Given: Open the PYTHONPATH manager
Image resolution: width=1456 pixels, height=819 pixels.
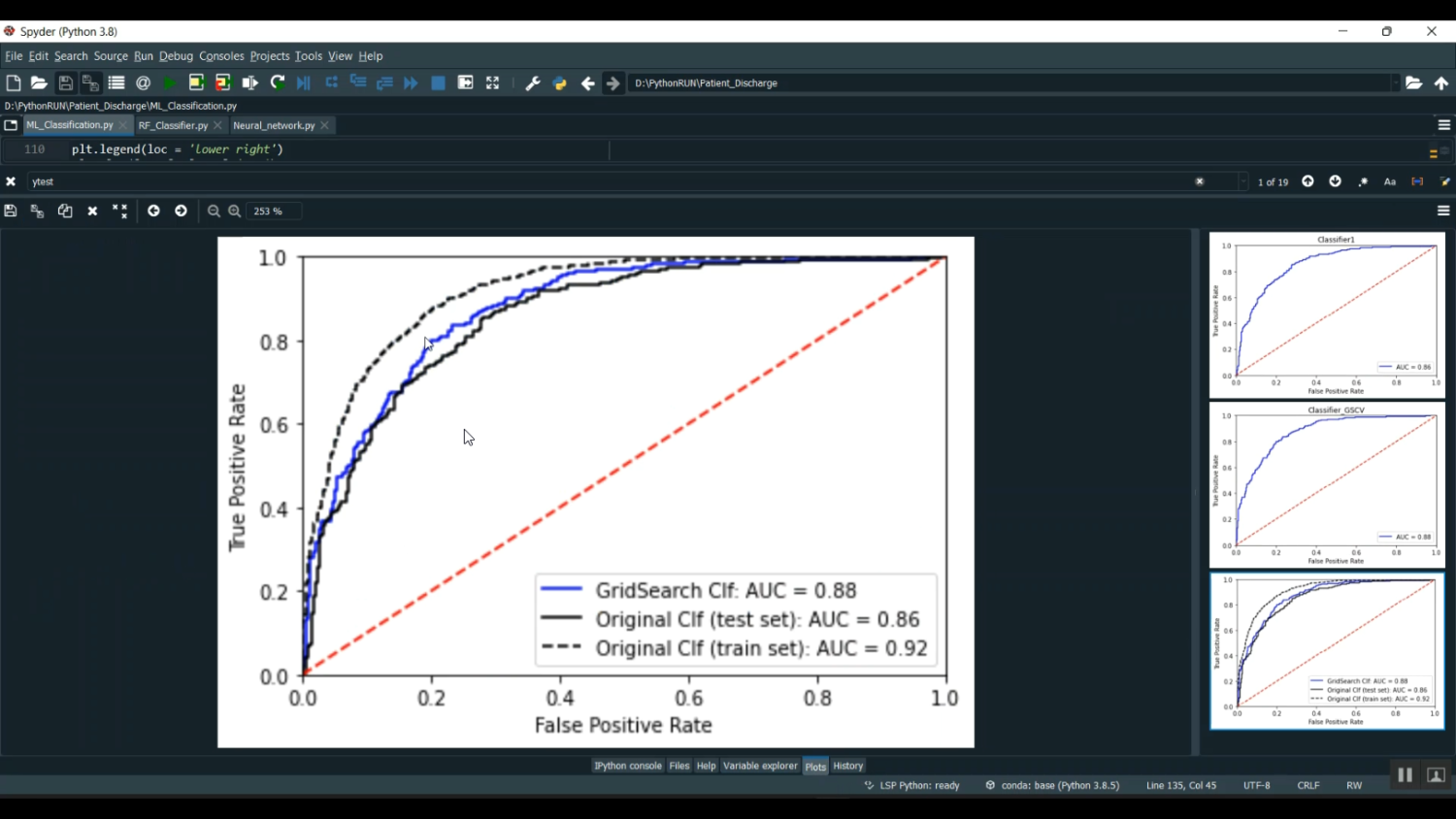Looking at the screenshot, I should (x=559, y=82).
